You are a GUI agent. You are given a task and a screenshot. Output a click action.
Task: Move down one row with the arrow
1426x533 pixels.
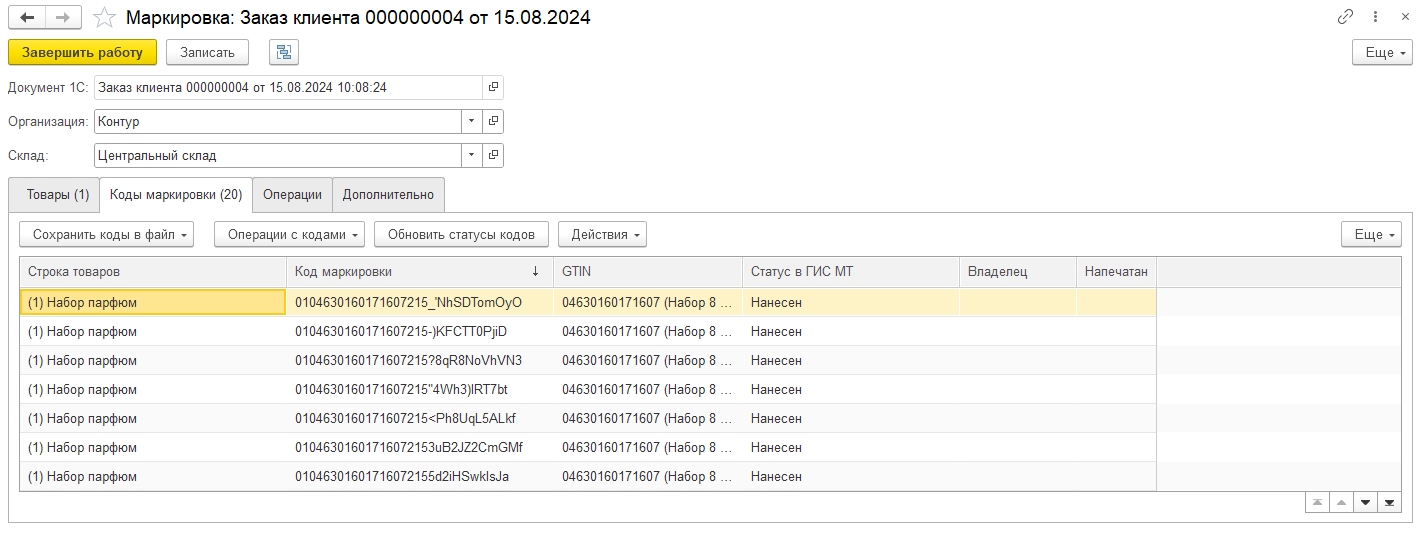(1365, 502)
